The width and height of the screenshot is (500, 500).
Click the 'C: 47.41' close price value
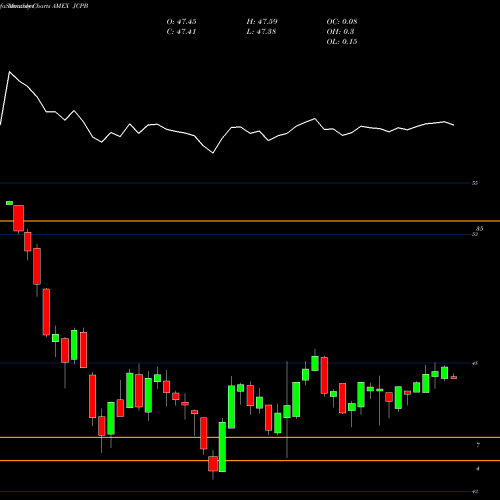[x=181, y=32]
